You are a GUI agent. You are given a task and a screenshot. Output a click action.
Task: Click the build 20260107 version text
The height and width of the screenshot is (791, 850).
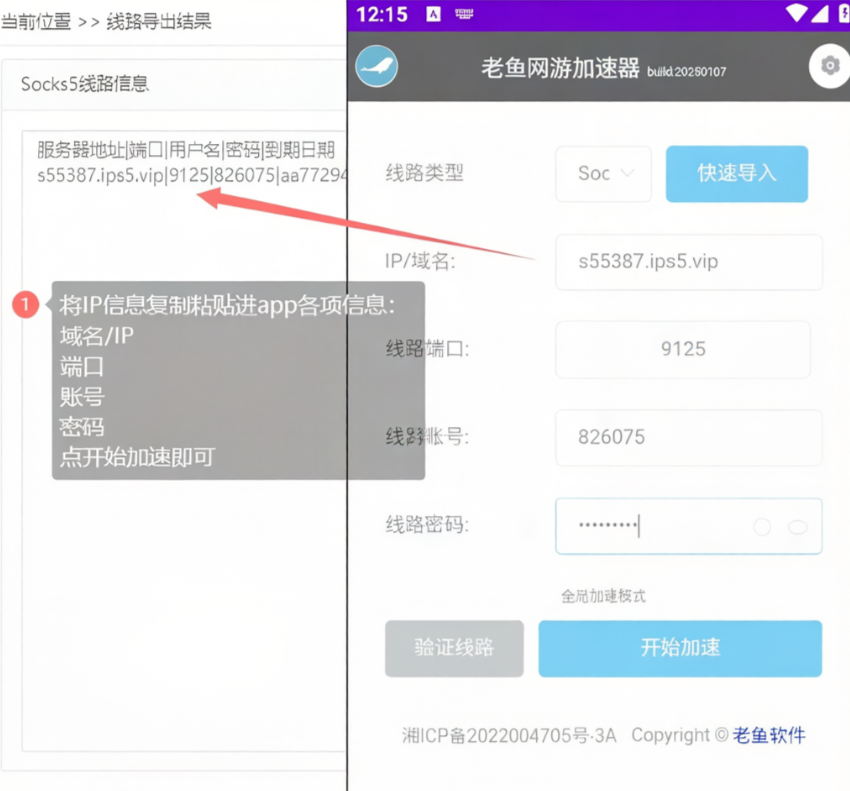(686, 72)
